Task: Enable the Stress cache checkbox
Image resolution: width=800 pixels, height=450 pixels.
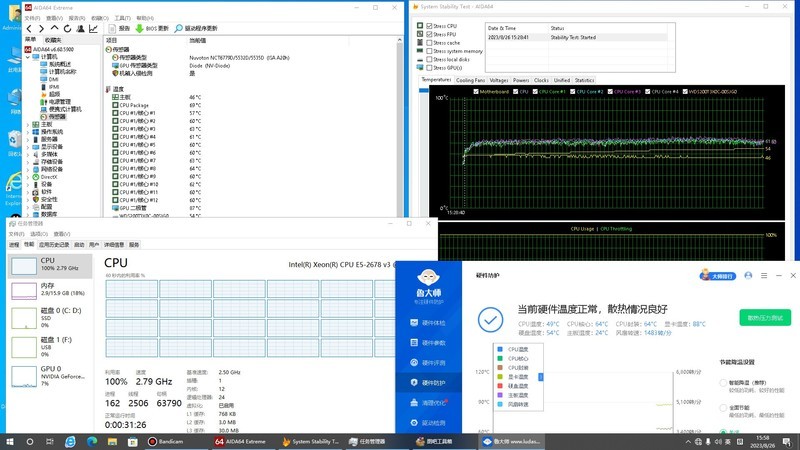Action: point(429,42)
